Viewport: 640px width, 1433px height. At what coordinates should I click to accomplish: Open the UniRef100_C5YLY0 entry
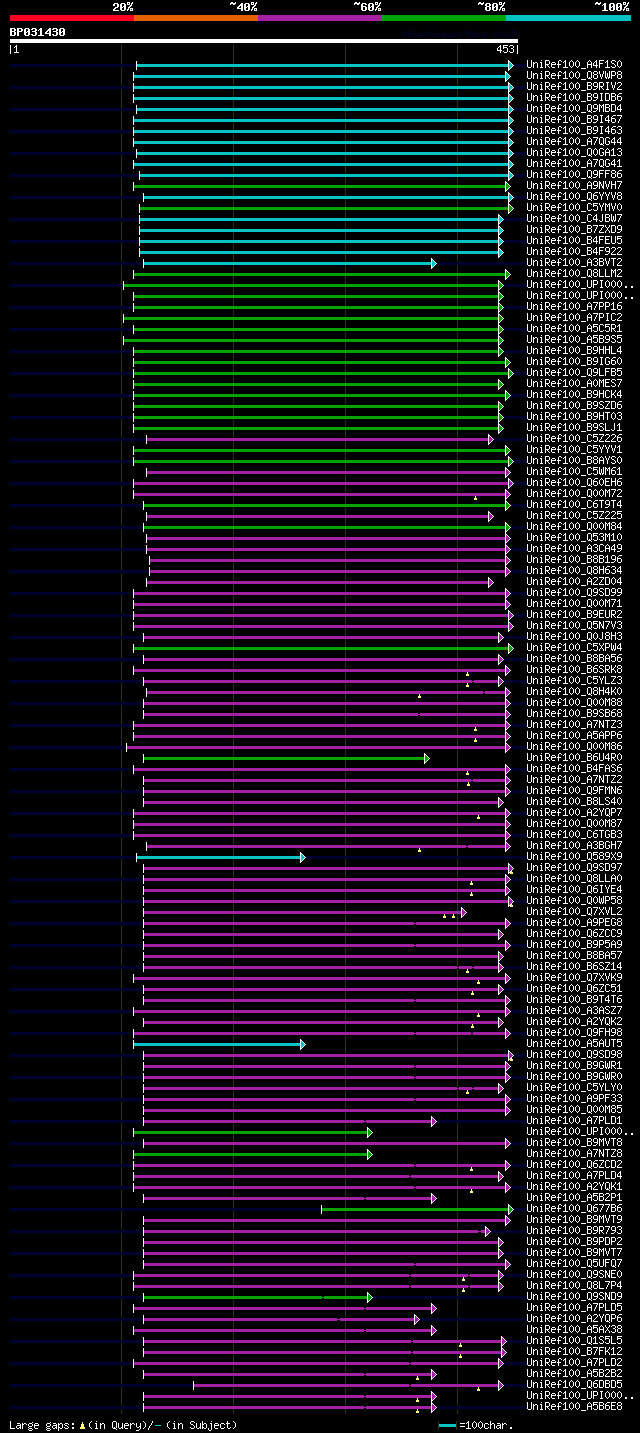click(574, 1087)
